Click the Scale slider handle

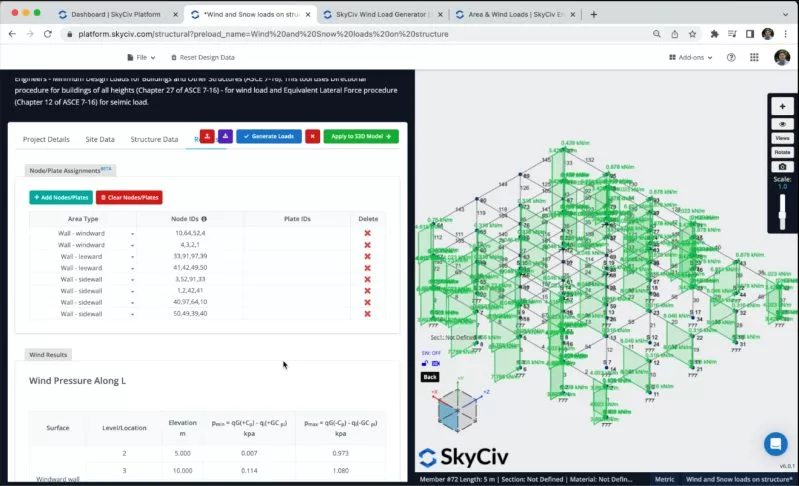[782, 214]
